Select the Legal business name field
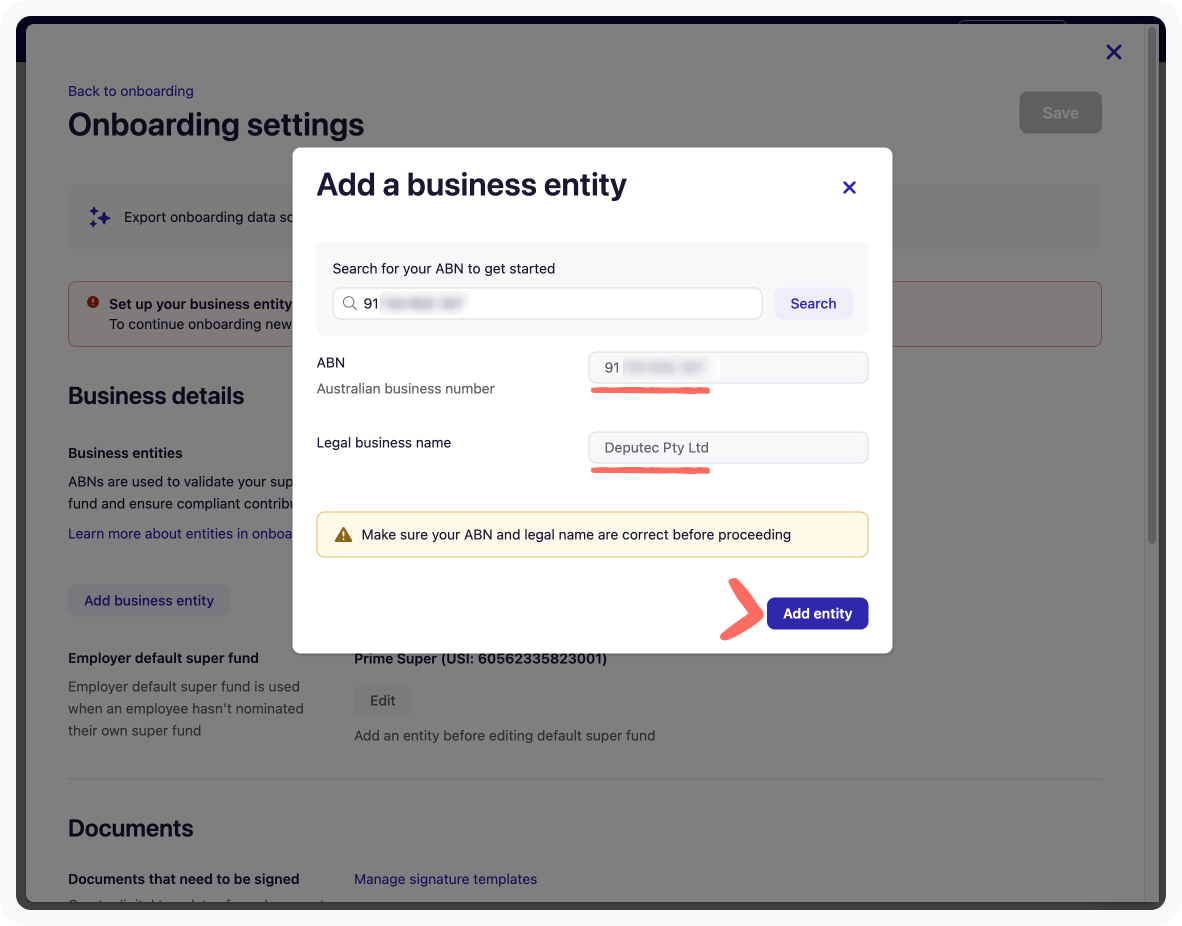Image resolution: width=1182 pixels, height=926 pixels. [728, 448]
